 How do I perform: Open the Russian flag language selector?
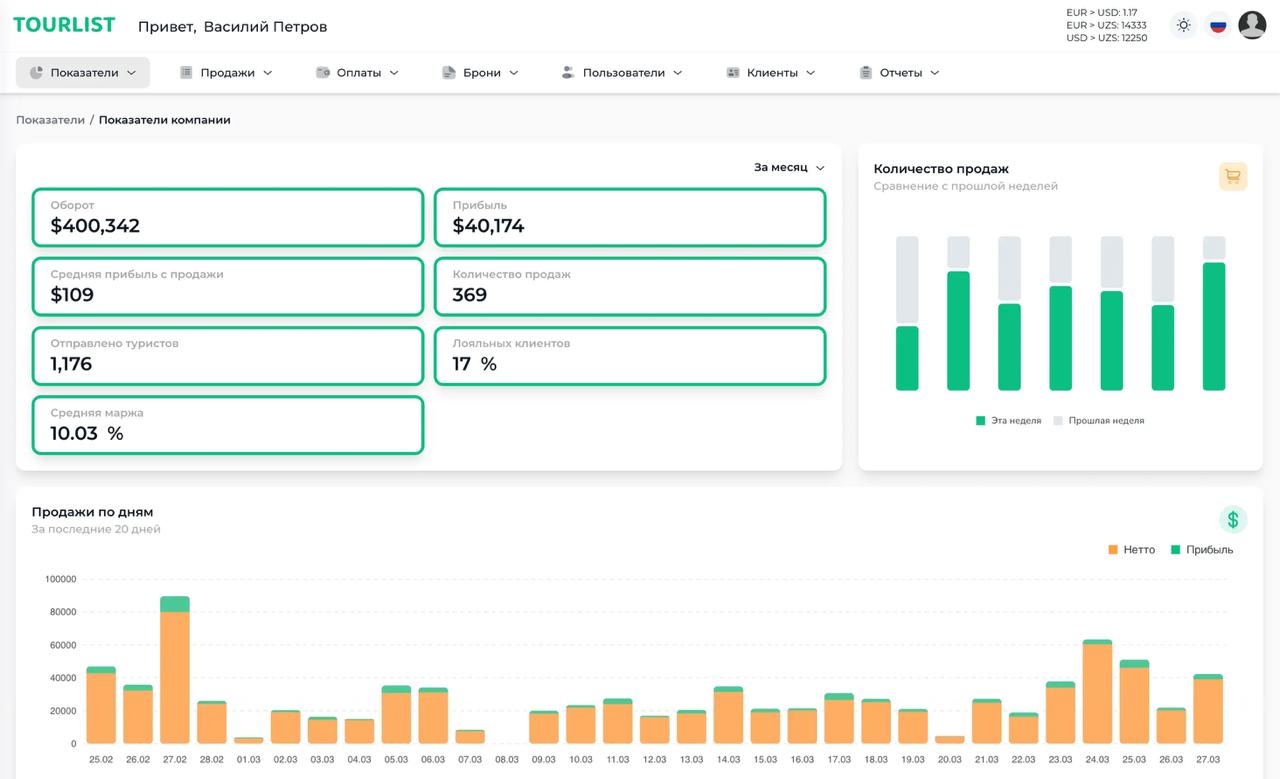tap(1218, 25)
